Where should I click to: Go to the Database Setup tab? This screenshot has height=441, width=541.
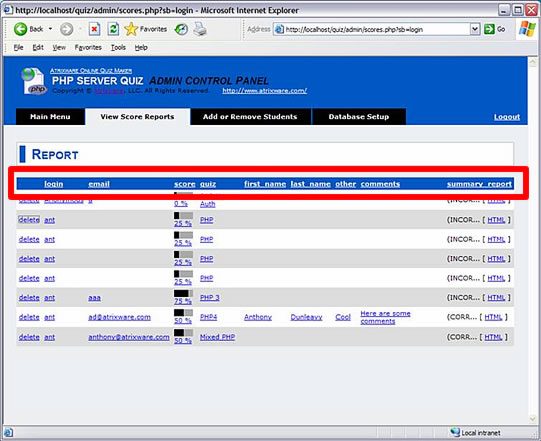coord(359,117)
